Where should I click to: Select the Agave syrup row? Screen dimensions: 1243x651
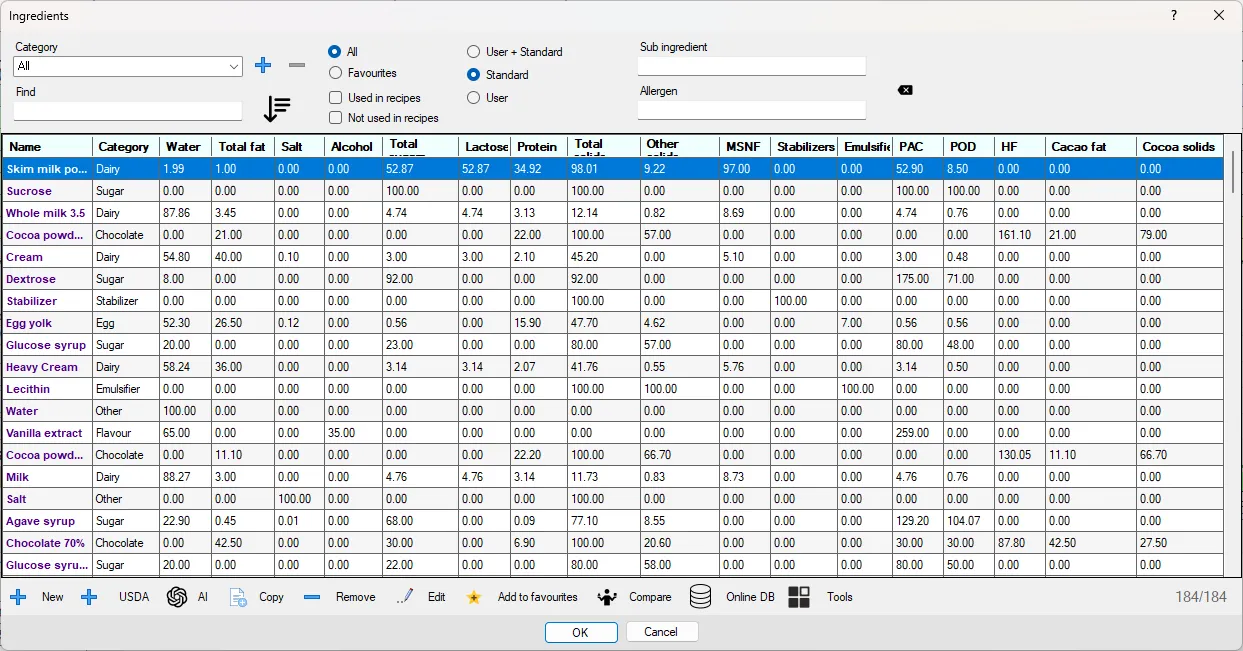[x=613, y=521]
